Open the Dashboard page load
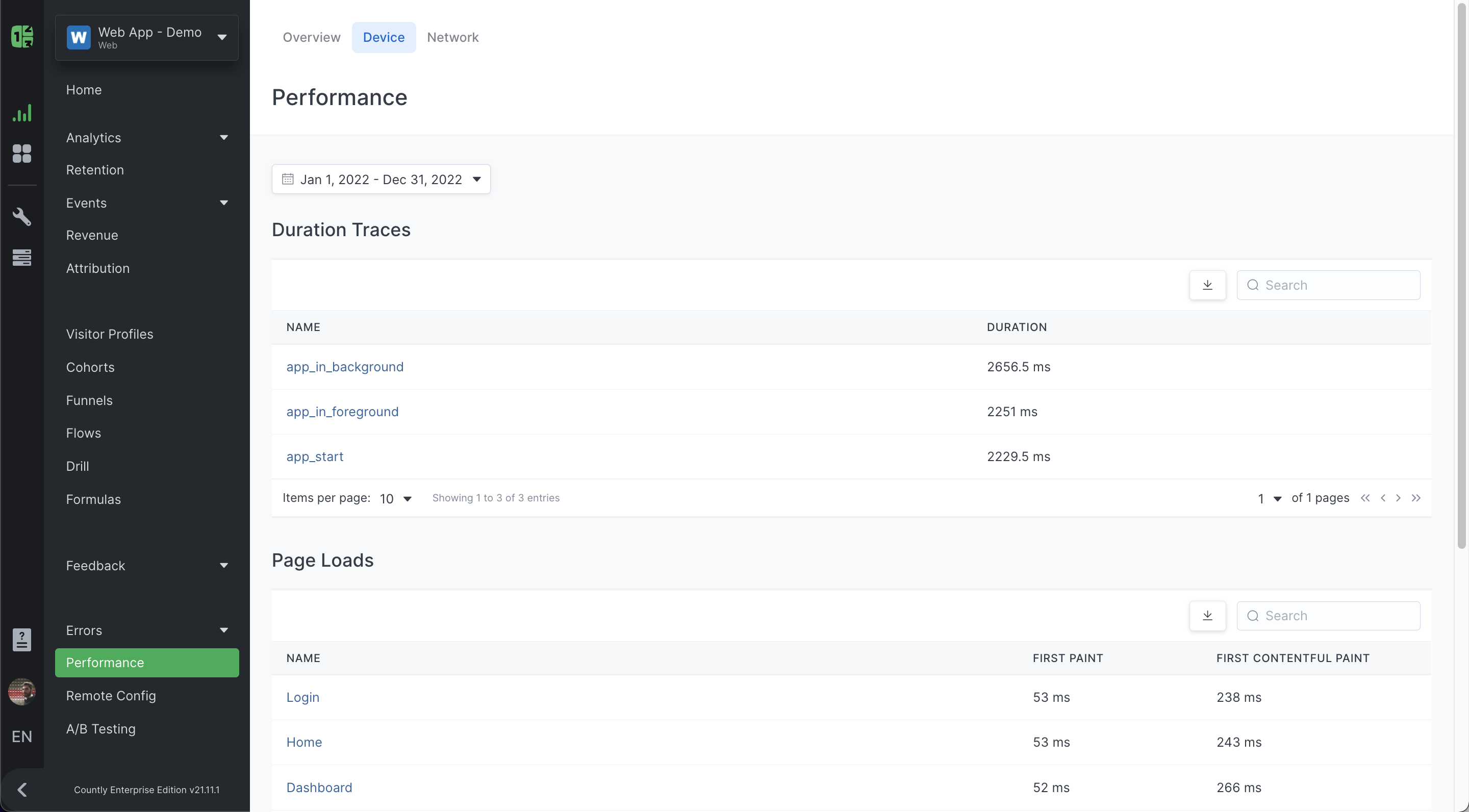This screenshot has height=812, width=1469. click(319, 788)
